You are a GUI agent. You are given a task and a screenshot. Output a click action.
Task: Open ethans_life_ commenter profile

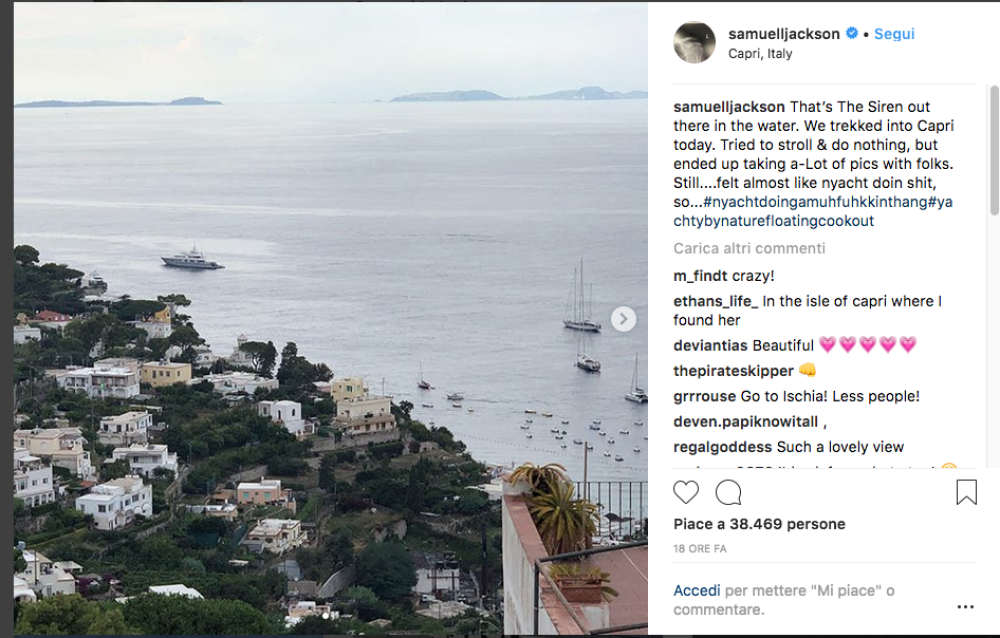716,301
